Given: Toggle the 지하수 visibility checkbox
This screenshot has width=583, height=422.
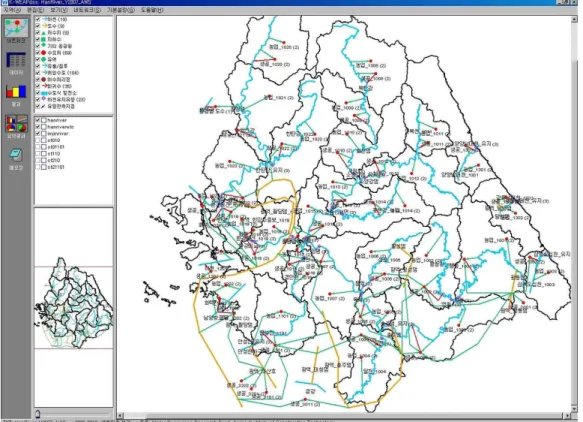Looking at the screenshot, I should coord(38,39).
